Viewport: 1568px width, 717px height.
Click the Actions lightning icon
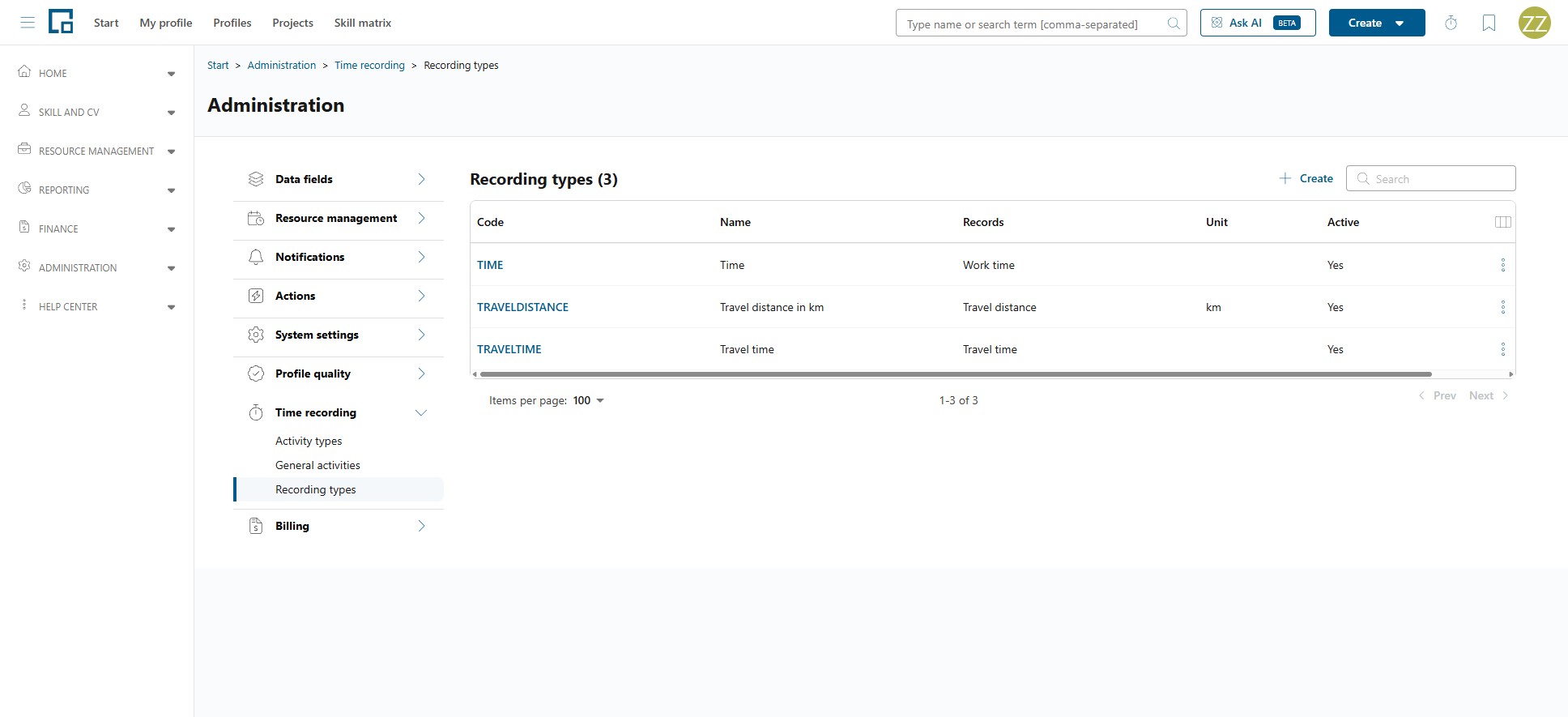pyautogui.click(x=256, y=296)
